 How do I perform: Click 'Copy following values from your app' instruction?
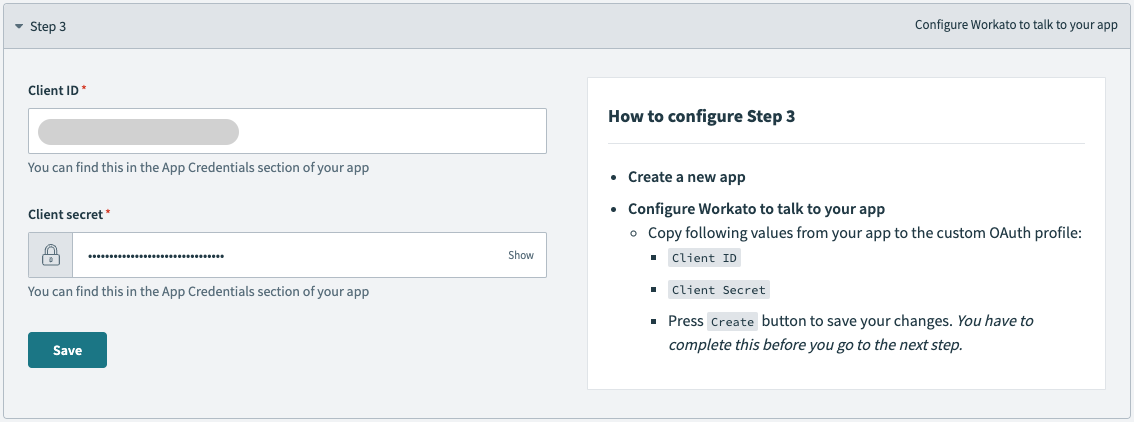coord(864,233)
